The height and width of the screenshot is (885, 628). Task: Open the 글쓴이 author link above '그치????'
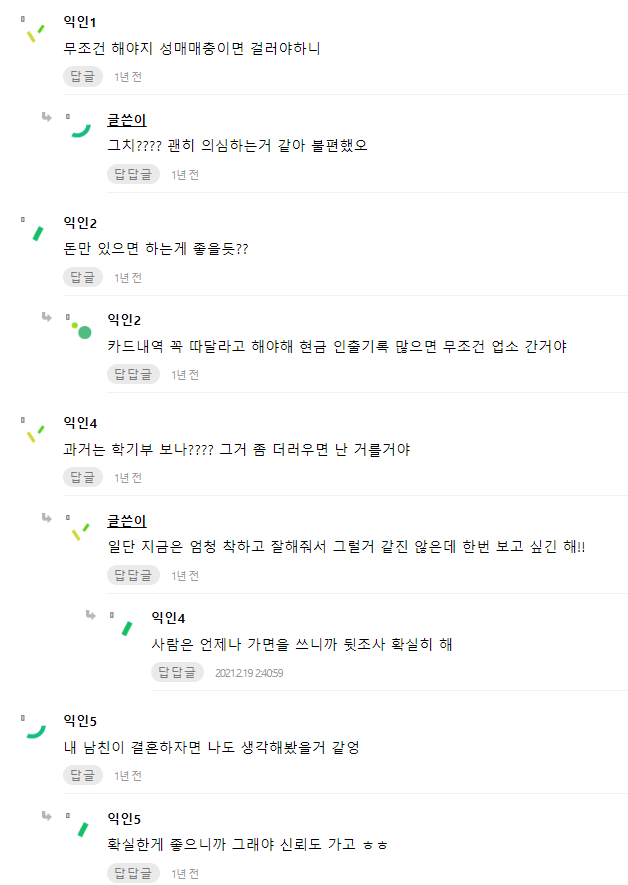pos(127,120)
